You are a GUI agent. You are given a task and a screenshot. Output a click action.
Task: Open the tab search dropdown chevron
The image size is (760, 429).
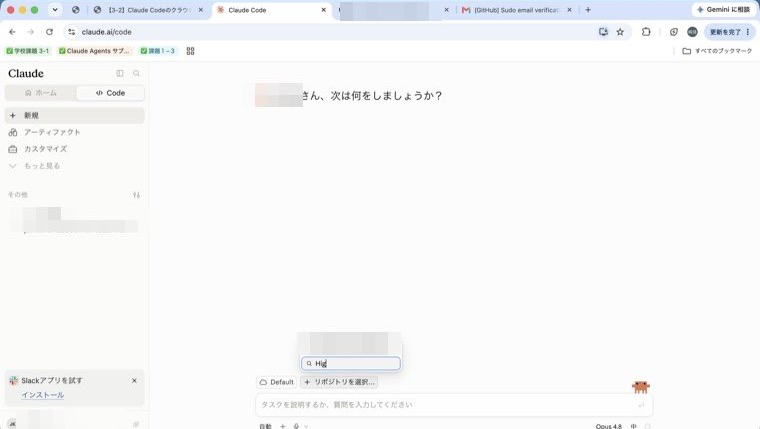click(55, 10)
